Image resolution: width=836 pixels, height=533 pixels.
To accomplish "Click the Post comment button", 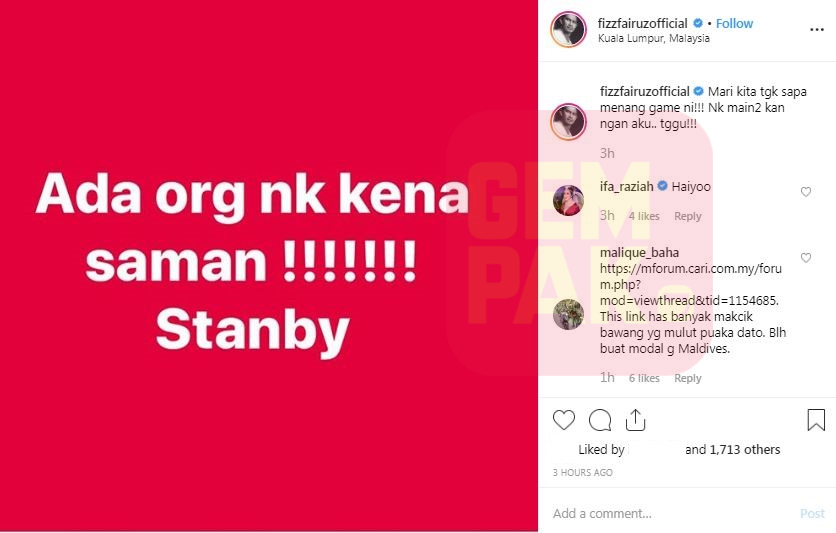I will [812, 513].
